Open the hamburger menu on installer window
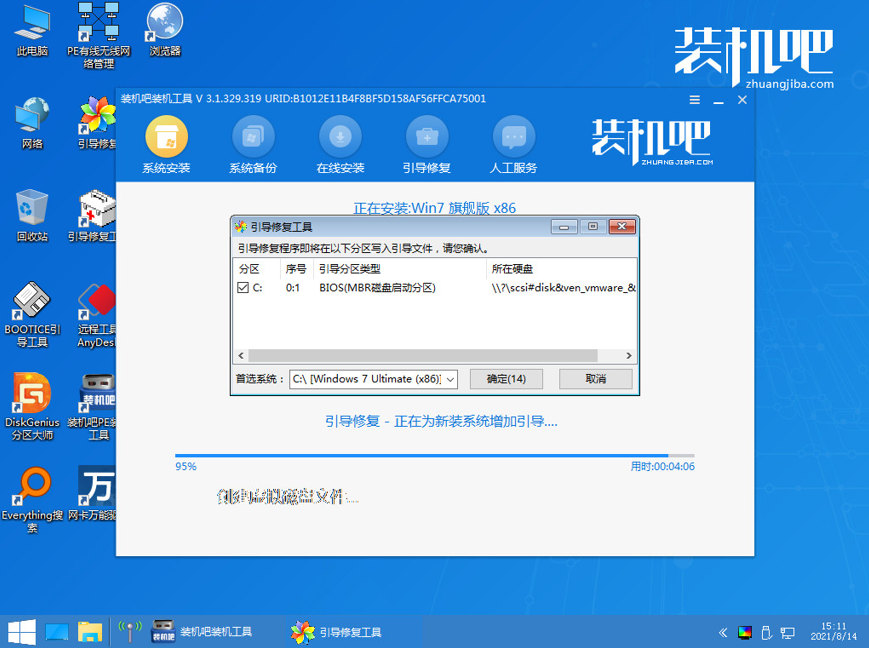The image size is (869, 648). (694, 100)
